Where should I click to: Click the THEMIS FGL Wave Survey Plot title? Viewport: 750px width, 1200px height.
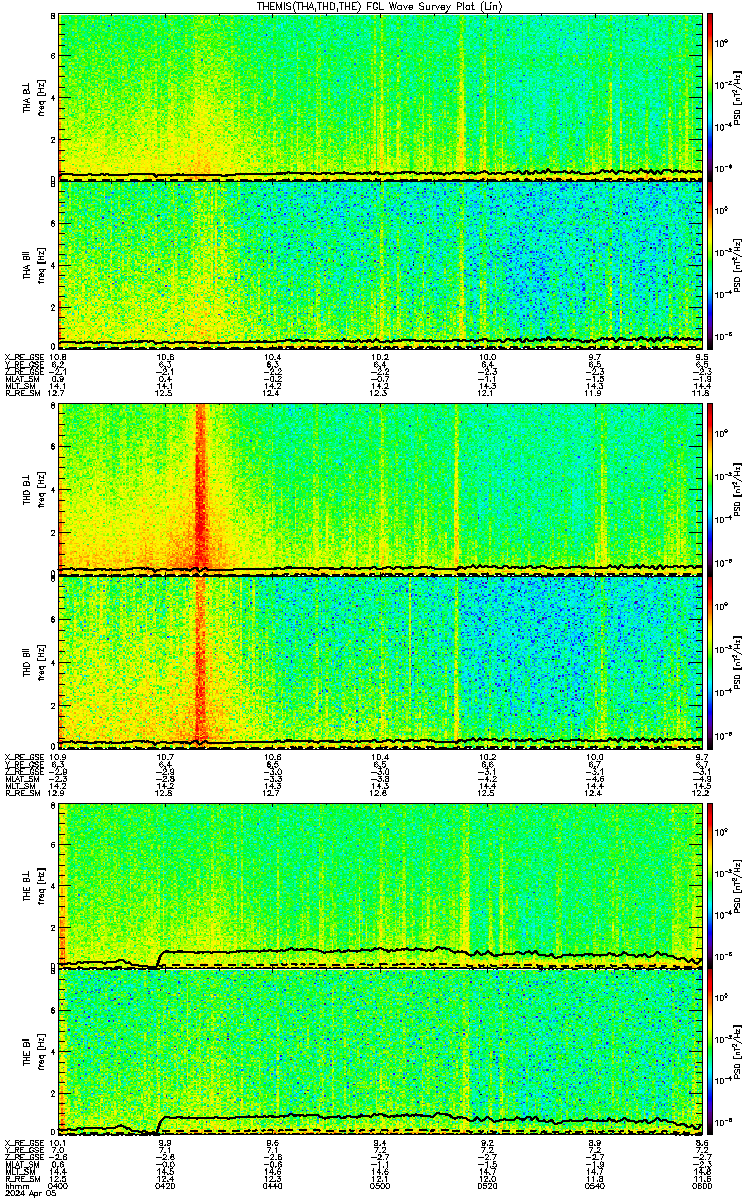coord(380,6)
